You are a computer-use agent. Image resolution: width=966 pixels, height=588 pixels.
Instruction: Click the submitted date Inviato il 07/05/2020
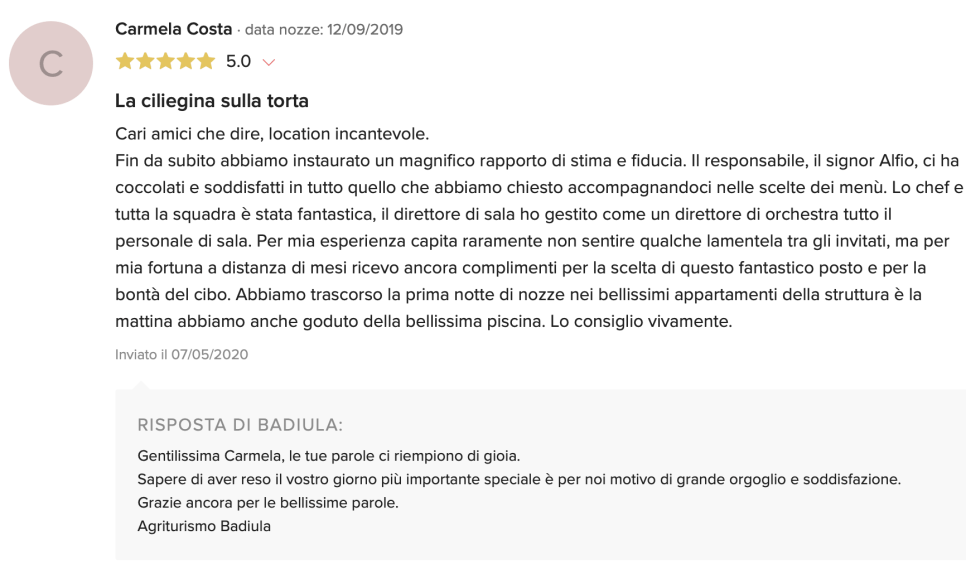182,354
